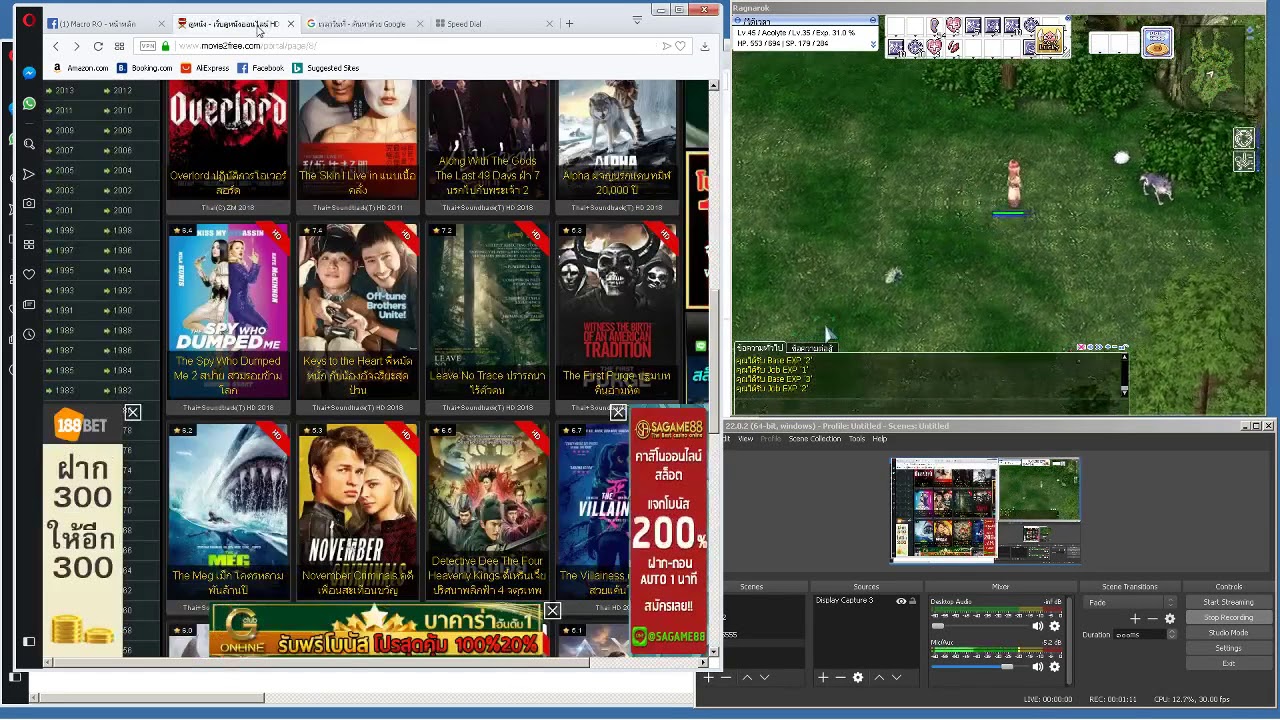Go forward in Opera browser
Screen dimensions: 1280x720
76,46
